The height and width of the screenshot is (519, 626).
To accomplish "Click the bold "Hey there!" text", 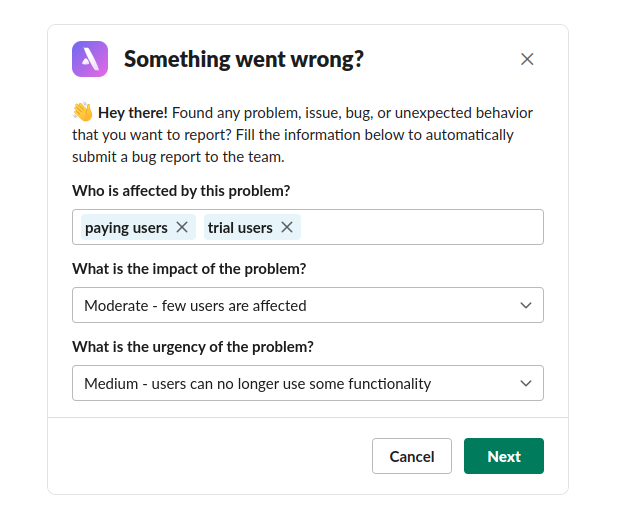I will tap(132, 113).
